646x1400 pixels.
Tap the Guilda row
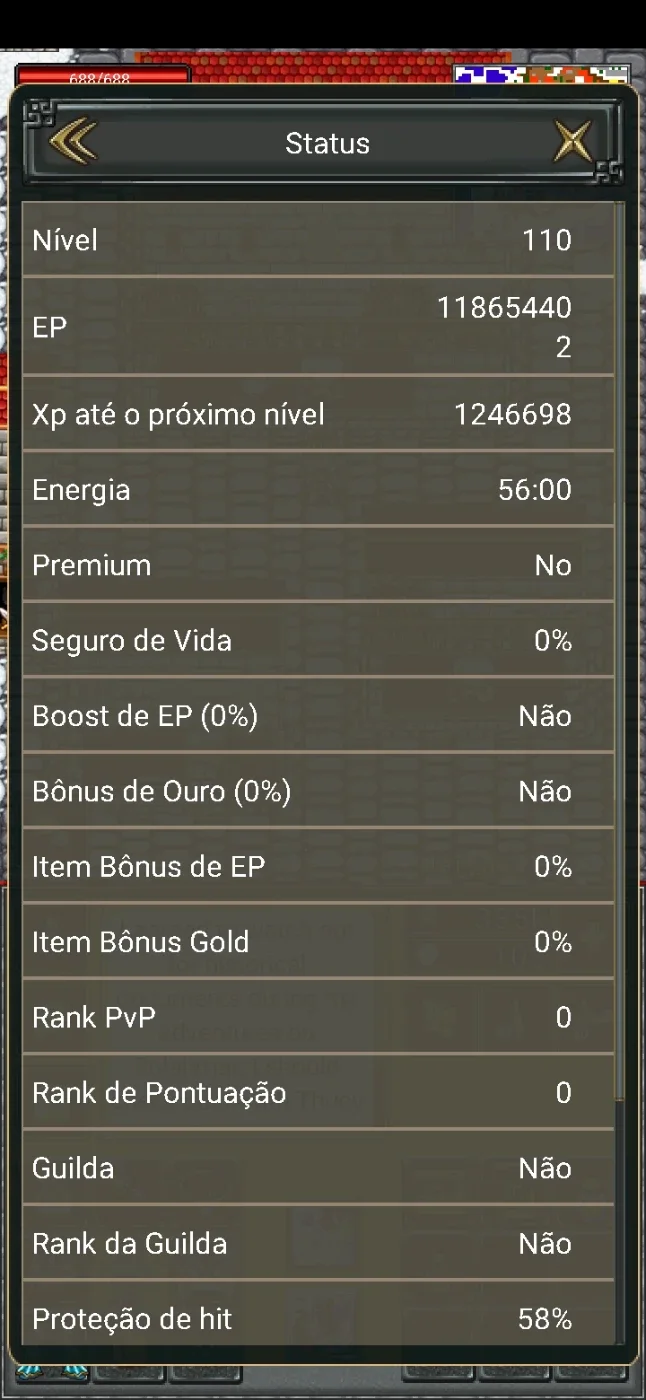tap(318, 1168)
